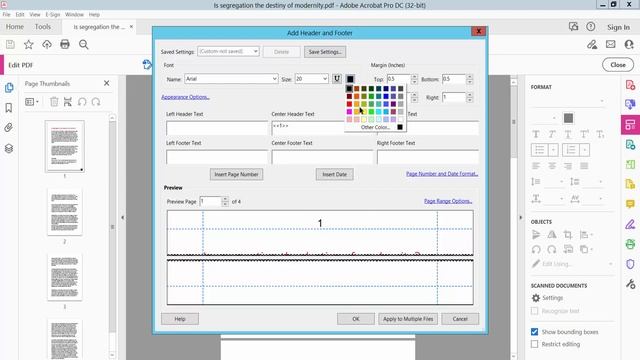
Task: Open the thumbnails options dropdown menu
Action: pyautogui.click(x=32, y=102)
